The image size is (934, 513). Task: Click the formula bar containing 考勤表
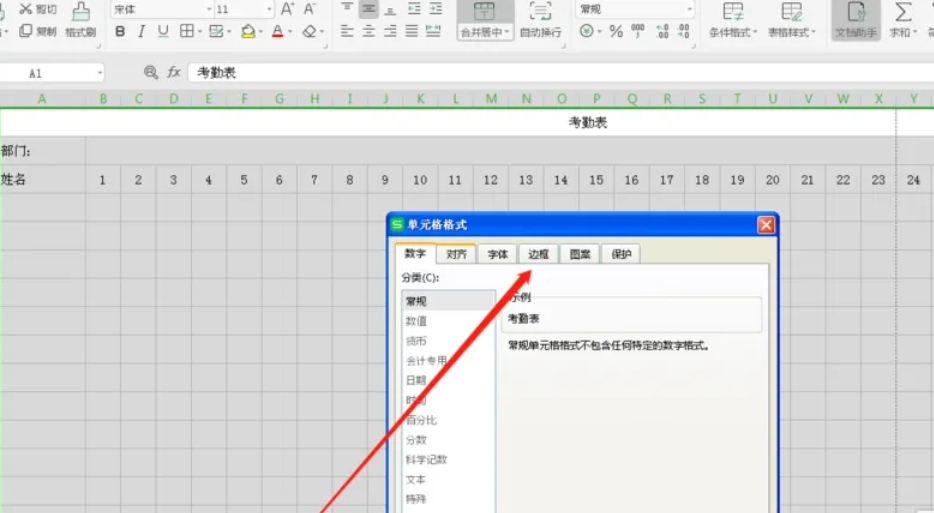coord(550,73)
